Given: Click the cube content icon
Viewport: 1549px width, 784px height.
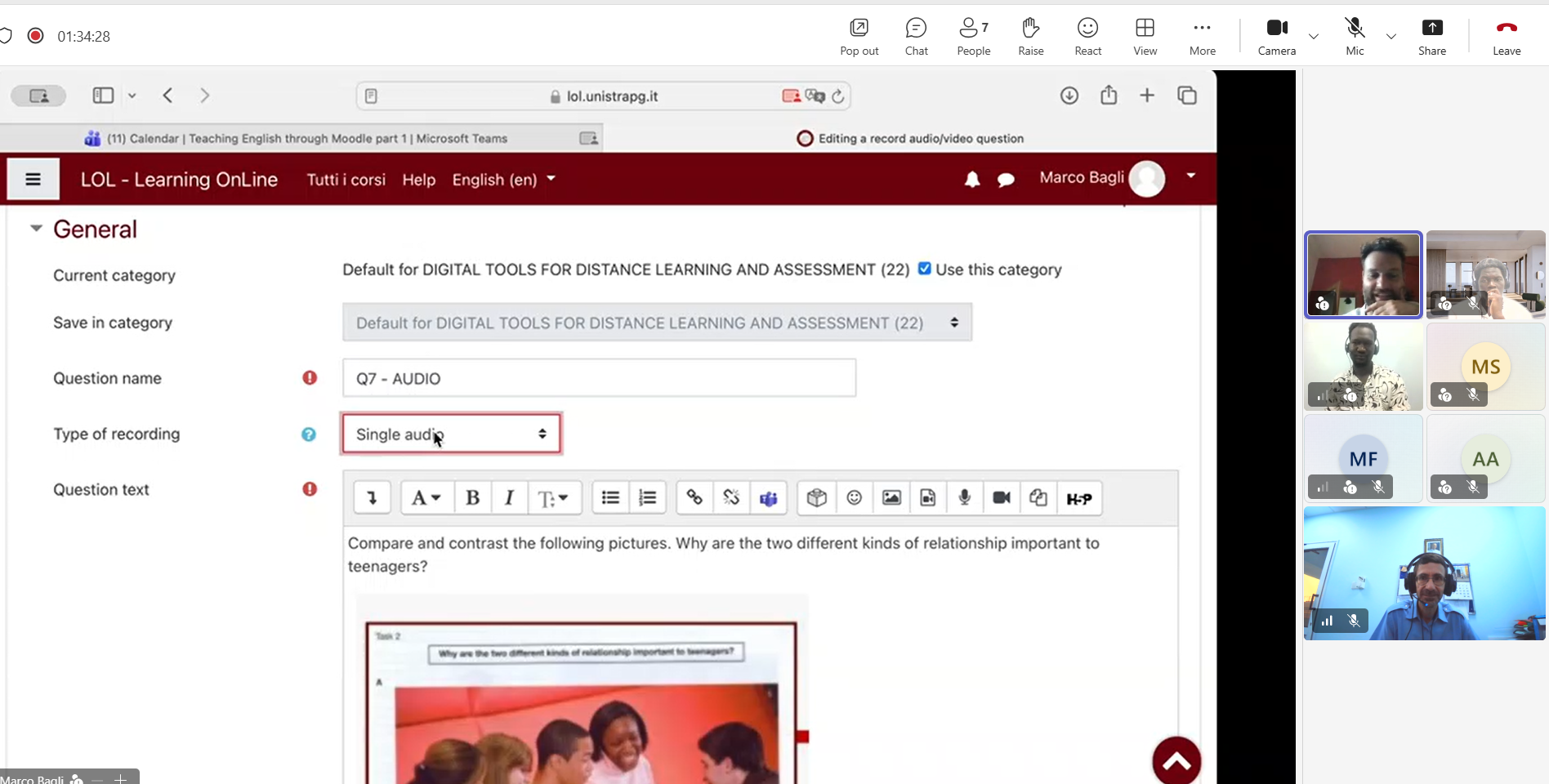Looking at the screenshot, I should point(816,498).
